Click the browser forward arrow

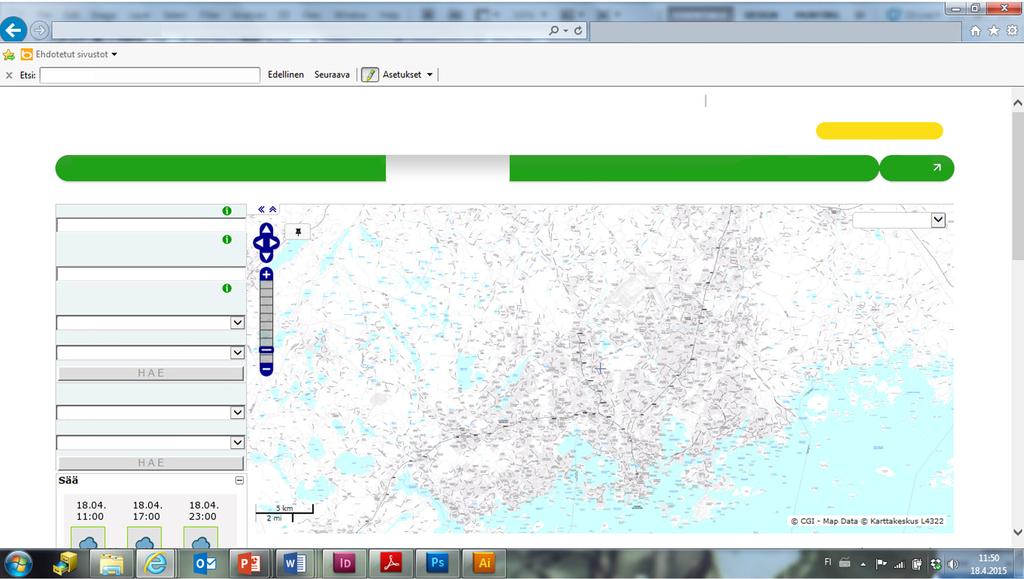coord(39,30)
